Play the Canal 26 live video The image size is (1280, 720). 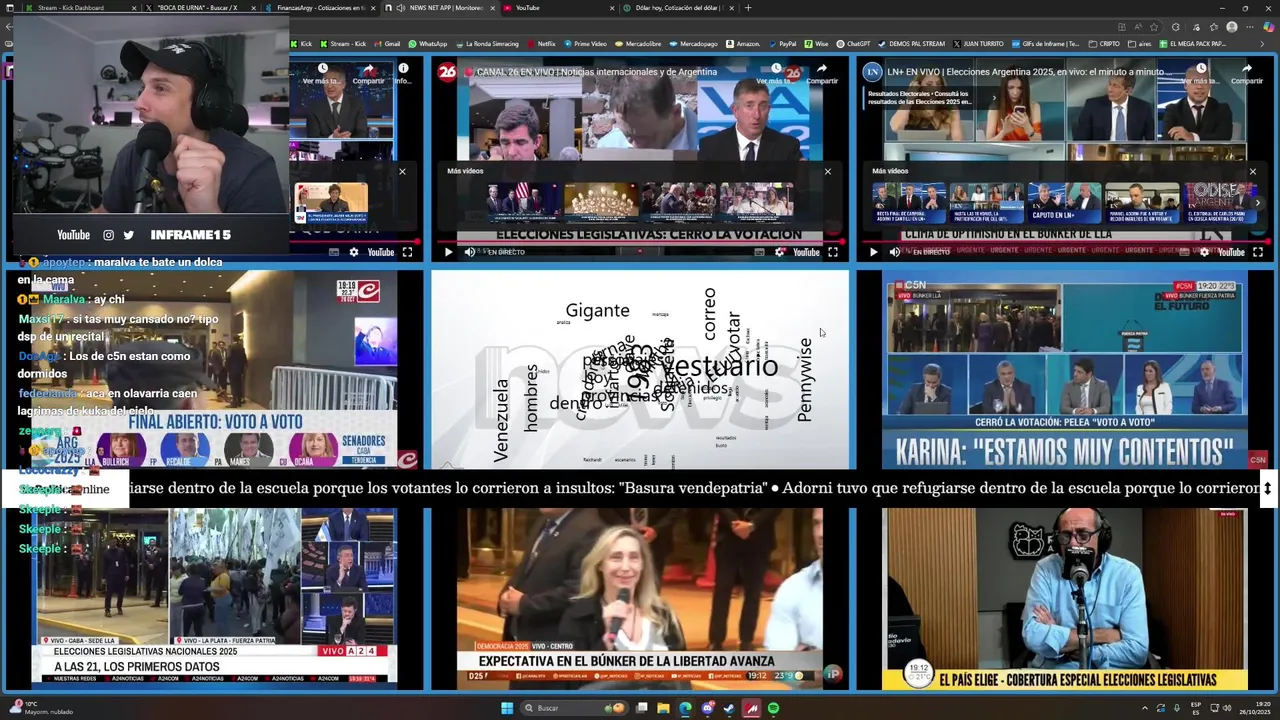pyautogui.click(x=448, y=252)
